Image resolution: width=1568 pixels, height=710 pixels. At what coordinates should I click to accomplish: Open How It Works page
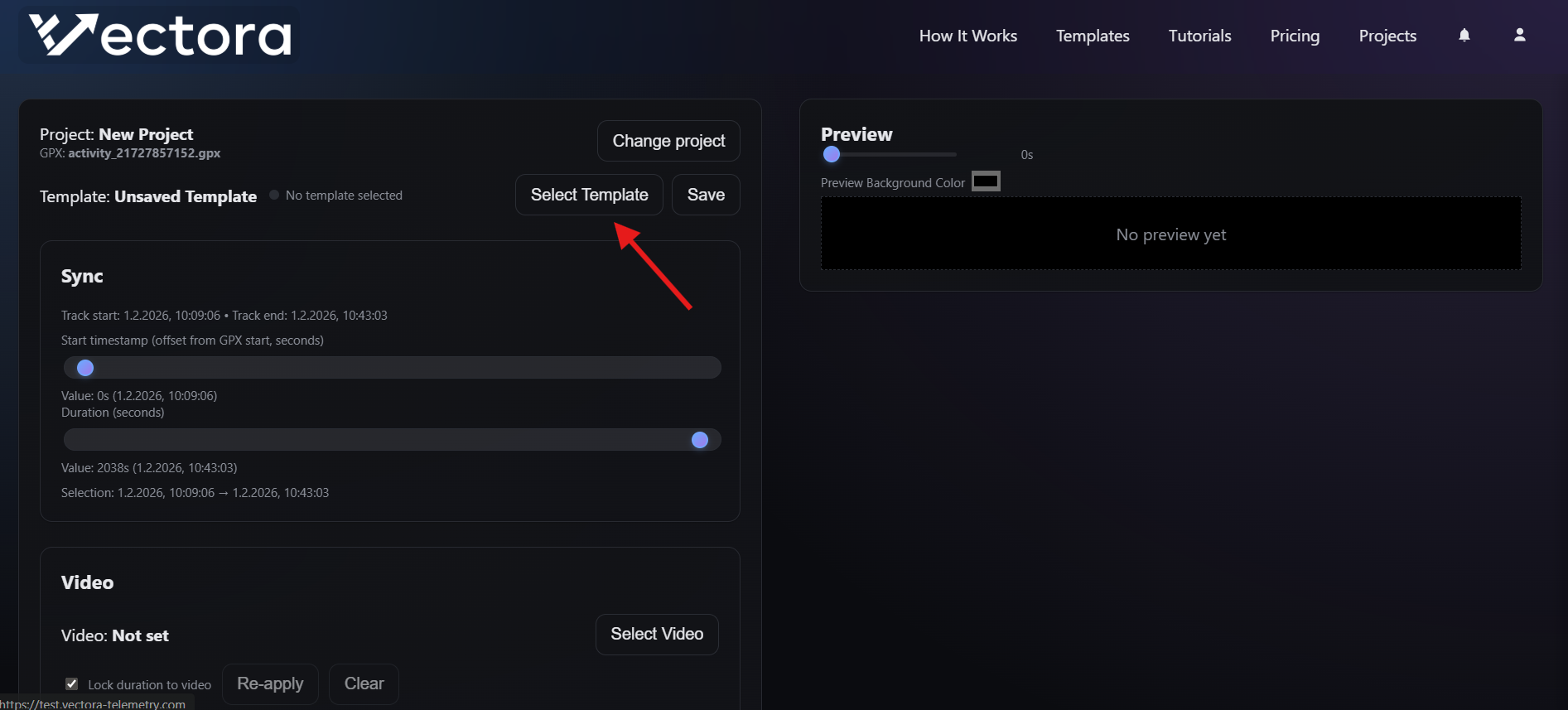(x=967, y=36)
